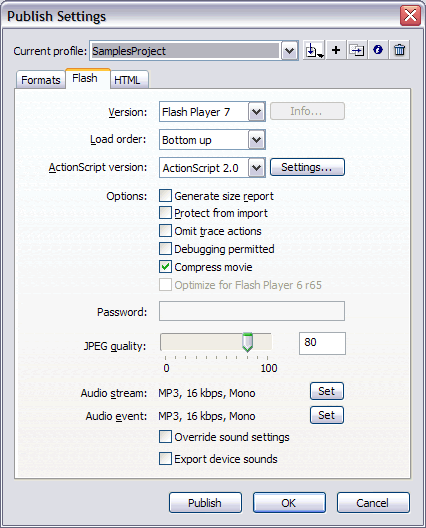Click the Publish button
The width and height of the screenshot is (426, 528).
[x=205, y=503]
